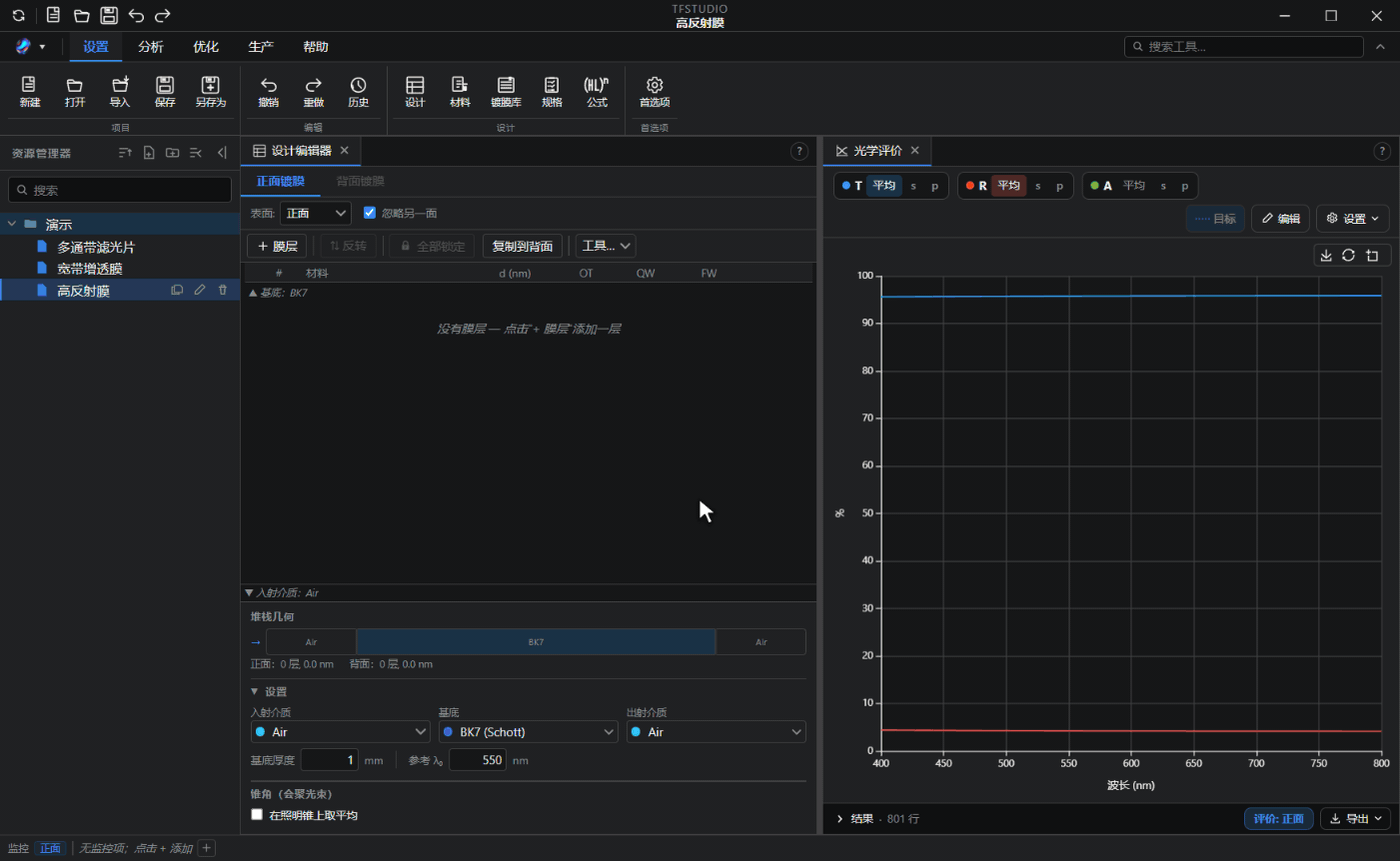
Task: Enable 在照明锥上取平均 checkbox
Action: coord(257,815)
